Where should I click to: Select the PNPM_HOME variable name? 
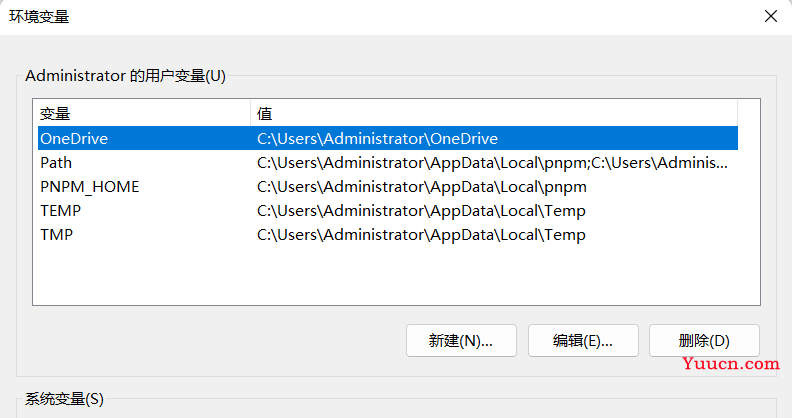[x=90, y=187]
